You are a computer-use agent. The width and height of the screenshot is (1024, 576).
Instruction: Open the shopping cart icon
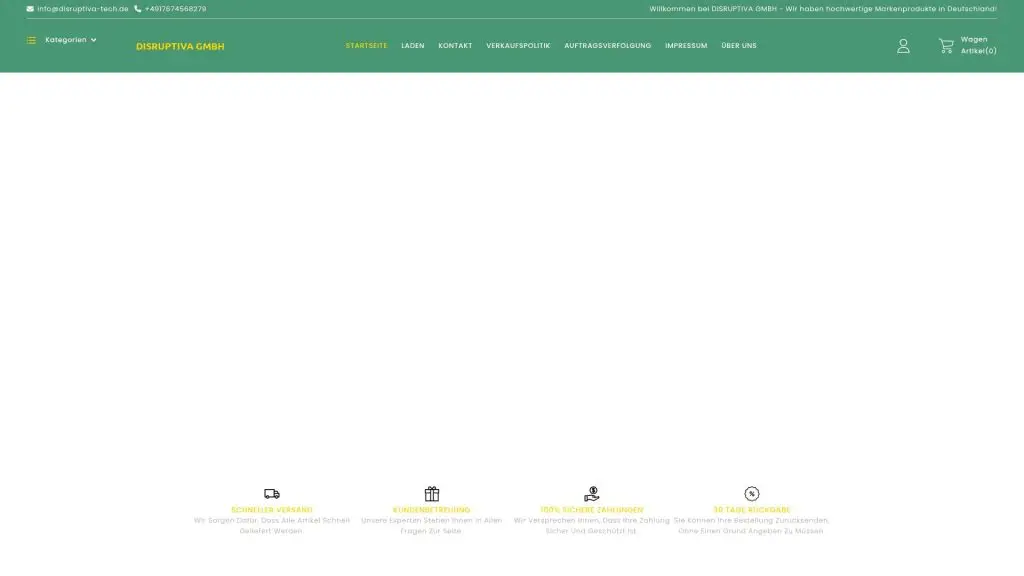point(945,46)
